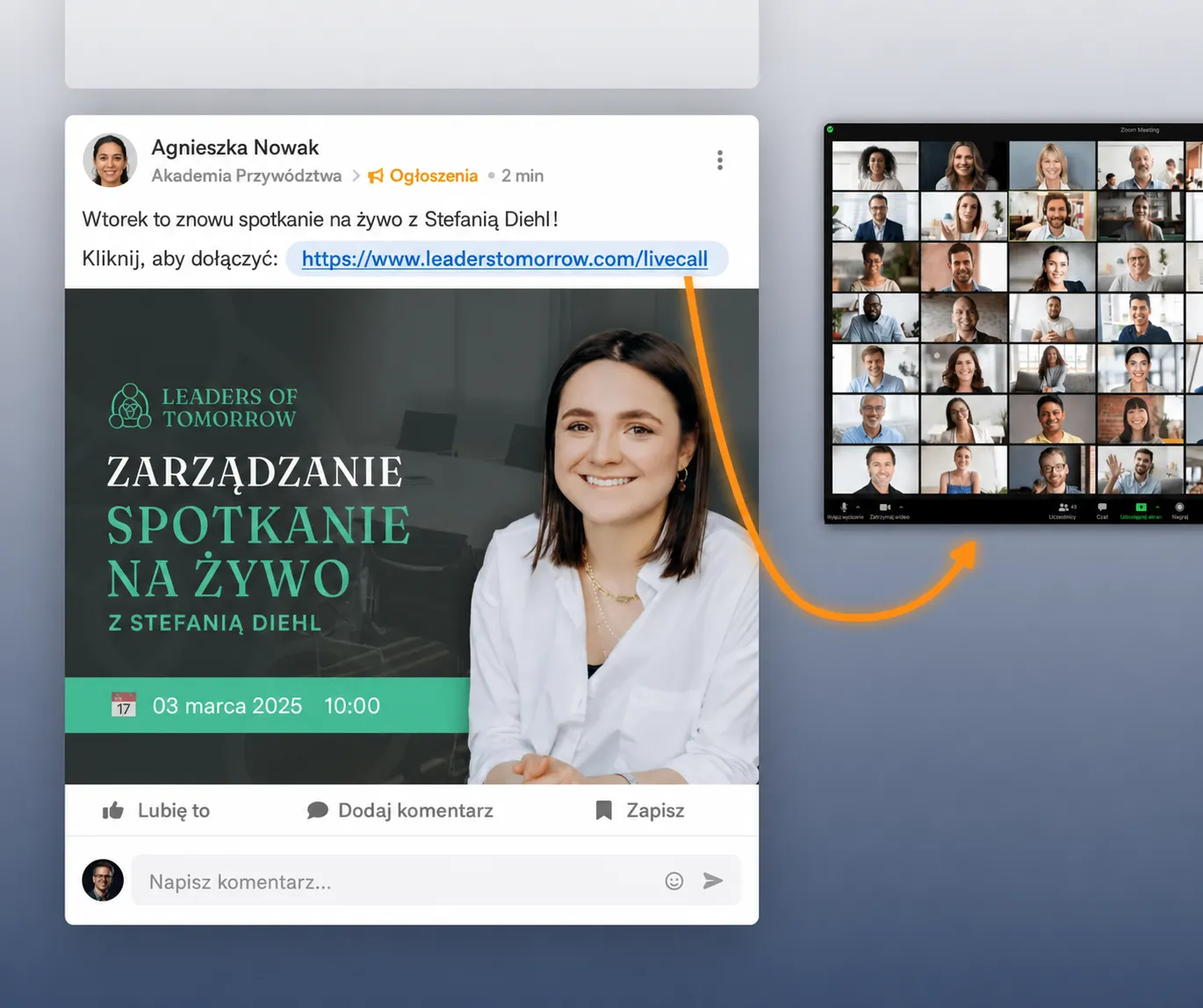
Task: Click Agnieszka Nowak's profile avatar
Action: pos(110,161)
